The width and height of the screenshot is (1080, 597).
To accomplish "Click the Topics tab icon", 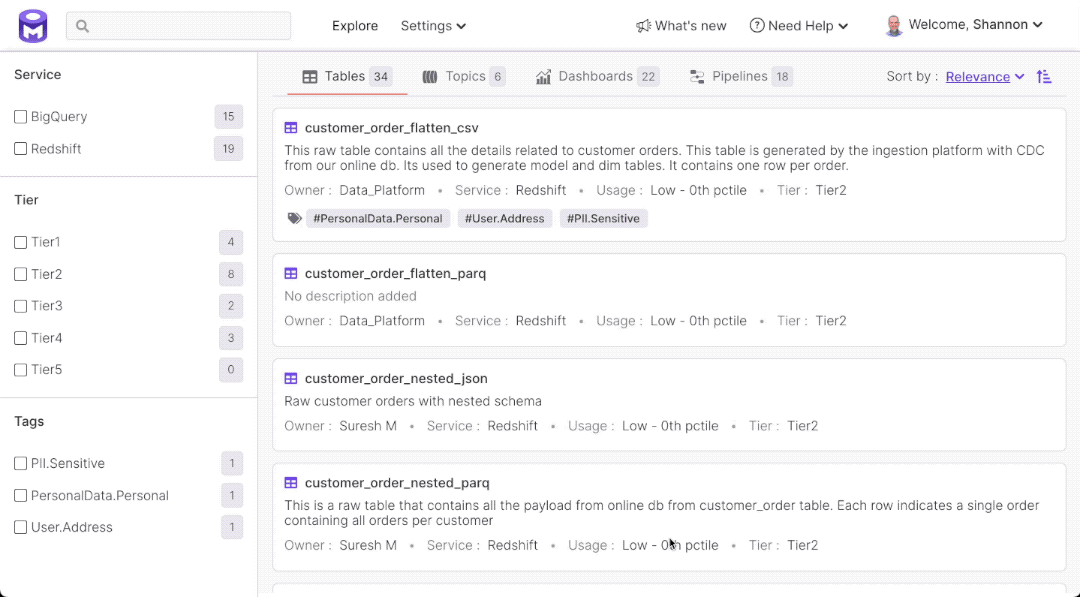I will coord(430,75).
